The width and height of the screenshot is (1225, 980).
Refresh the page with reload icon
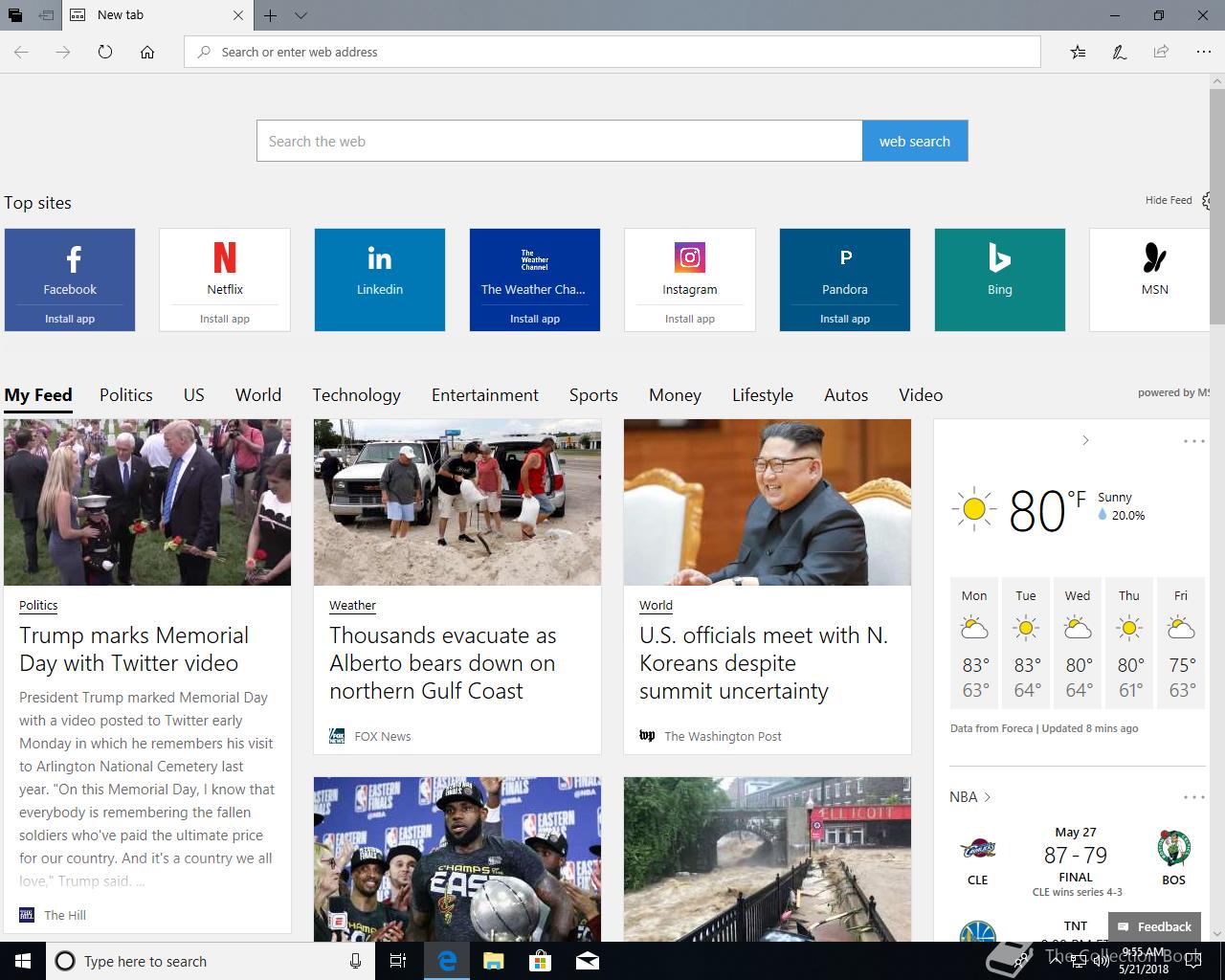pos(105,52)
